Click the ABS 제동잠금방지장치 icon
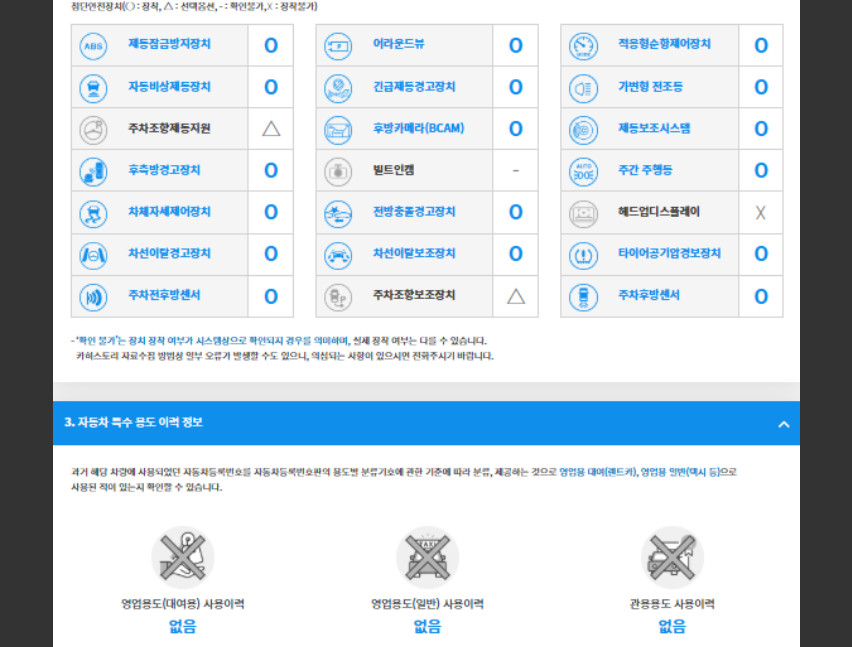Image resolution: width=852 pixels, height=647 pixels. pyautogui.click(x=93, y=46)
